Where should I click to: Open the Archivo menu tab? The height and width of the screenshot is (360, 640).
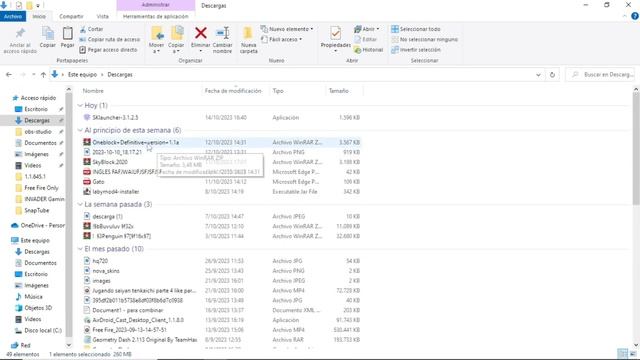click(13, 16)
